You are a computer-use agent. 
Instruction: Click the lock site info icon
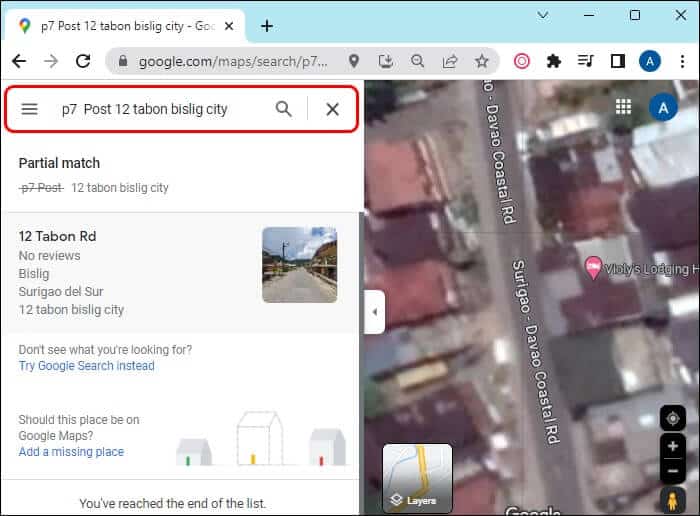[x=123, y=61]
